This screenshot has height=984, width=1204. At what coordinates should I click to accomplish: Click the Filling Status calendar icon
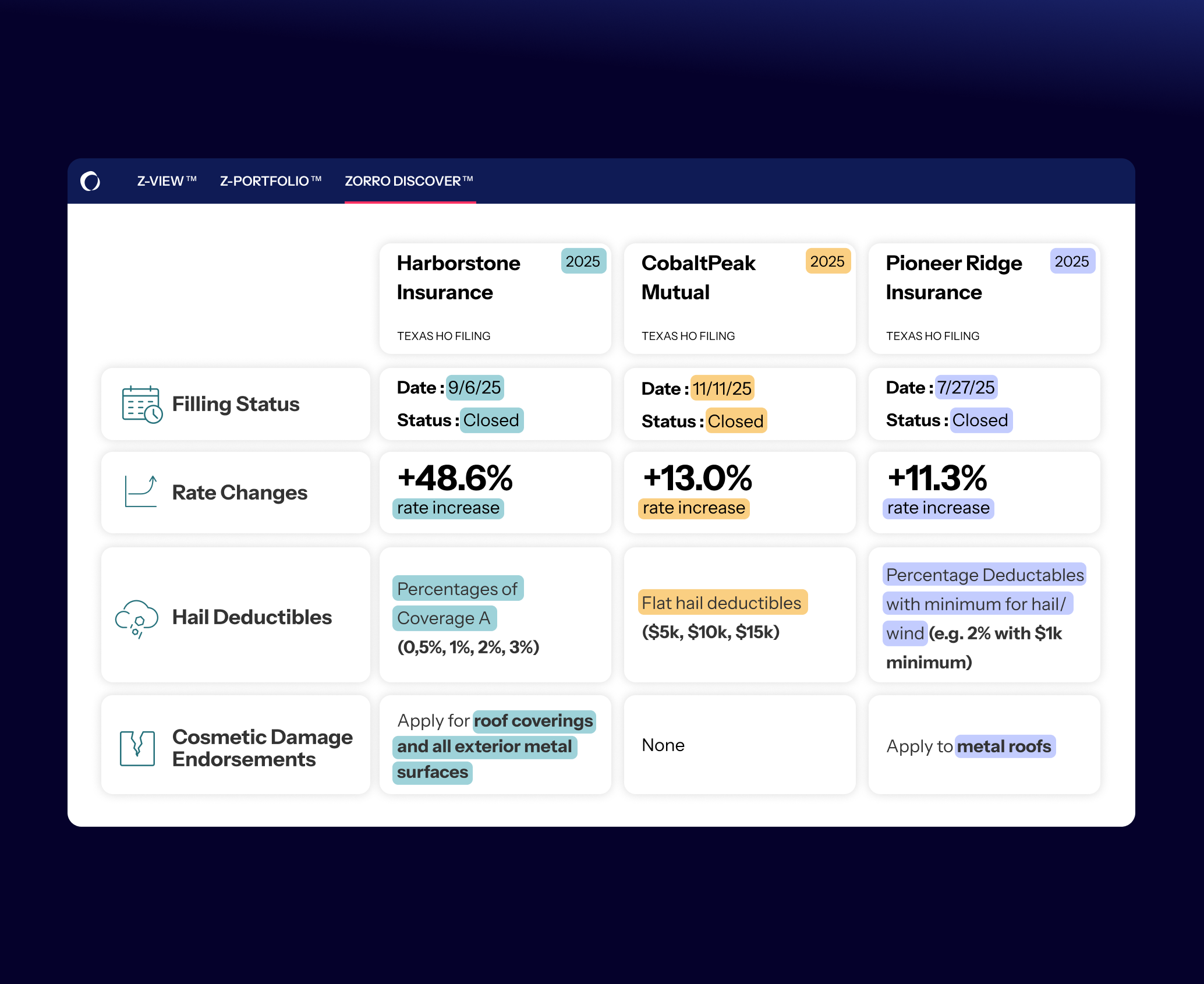(x=141, y=404)
